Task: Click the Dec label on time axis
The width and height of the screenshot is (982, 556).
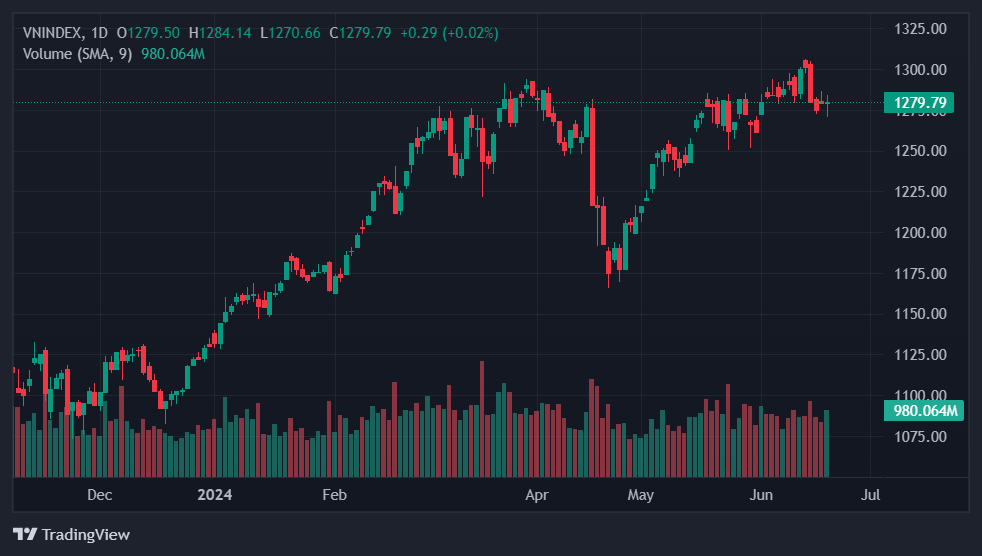Action: [x=99, y=495]
